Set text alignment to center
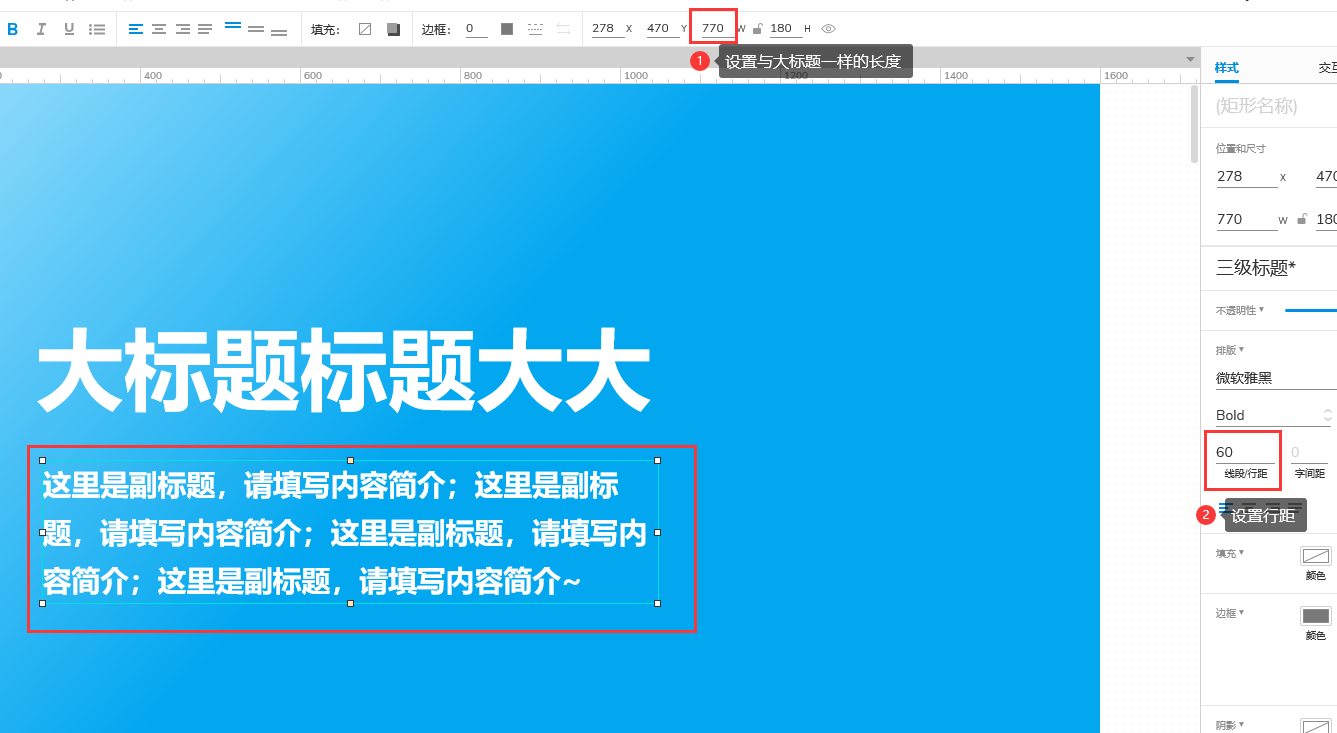Image resolution: width=1337 pixels, height=733 pixels. click(158, 28)
